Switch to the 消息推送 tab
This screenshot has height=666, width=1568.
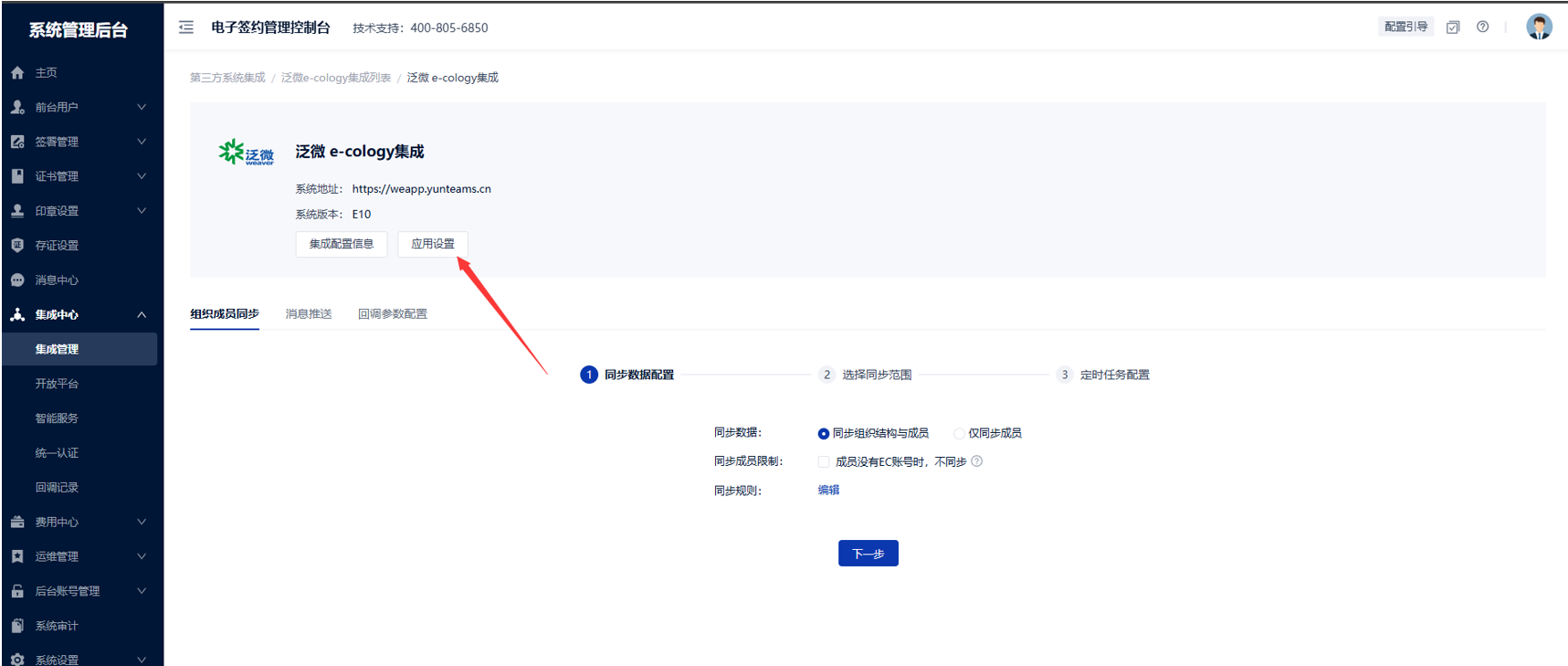[309, 313]
